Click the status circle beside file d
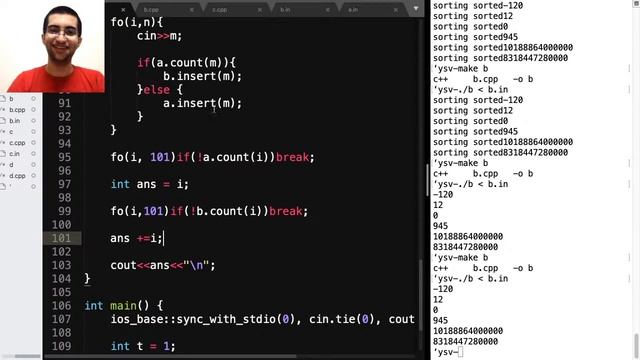 [x=33, y=165]
